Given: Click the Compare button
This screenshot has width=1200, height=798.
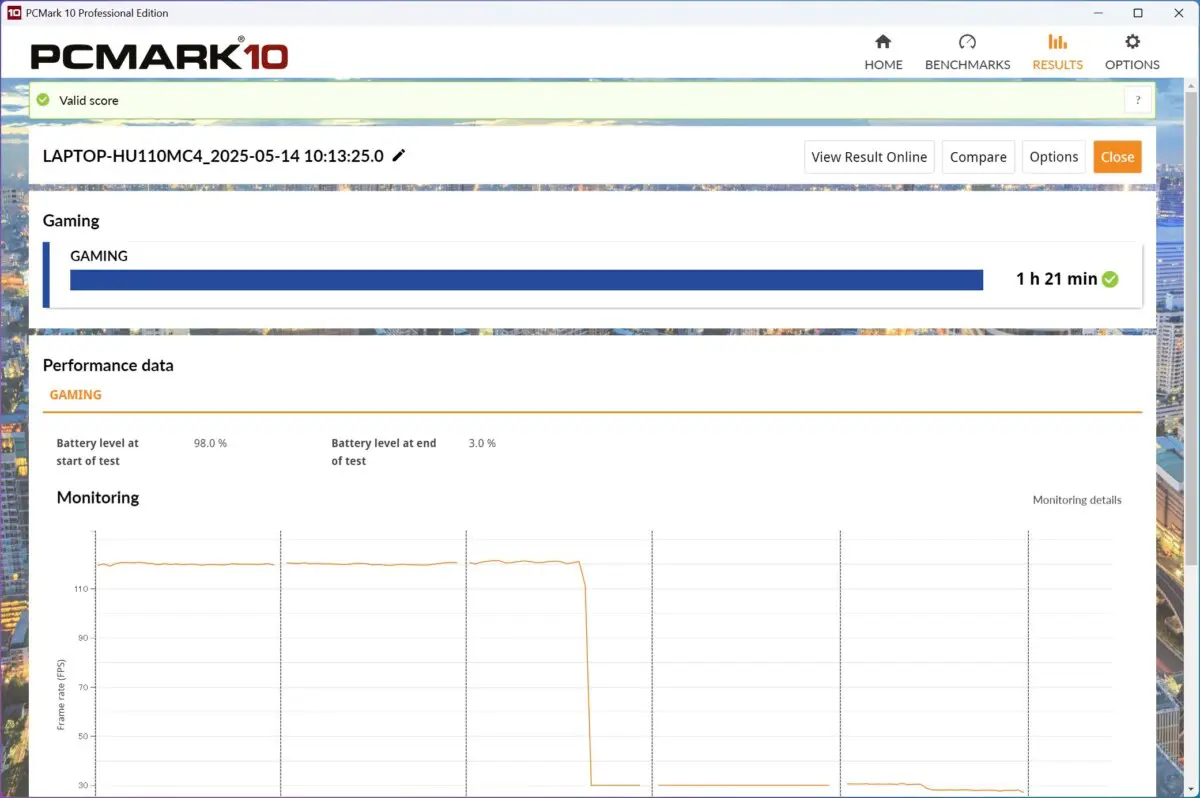Looking at the screenshot, I should coord(978,157).
